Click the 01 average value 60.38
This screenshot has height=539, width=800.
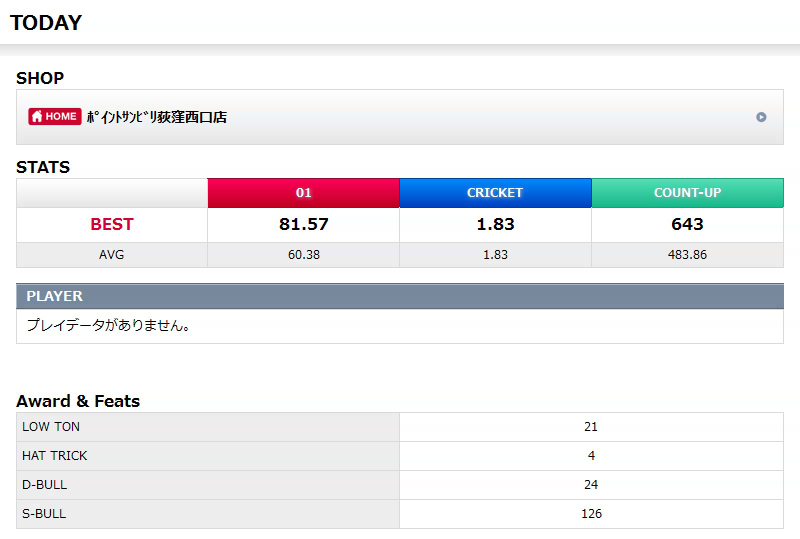pyautogui.click(x=303, y=255)
